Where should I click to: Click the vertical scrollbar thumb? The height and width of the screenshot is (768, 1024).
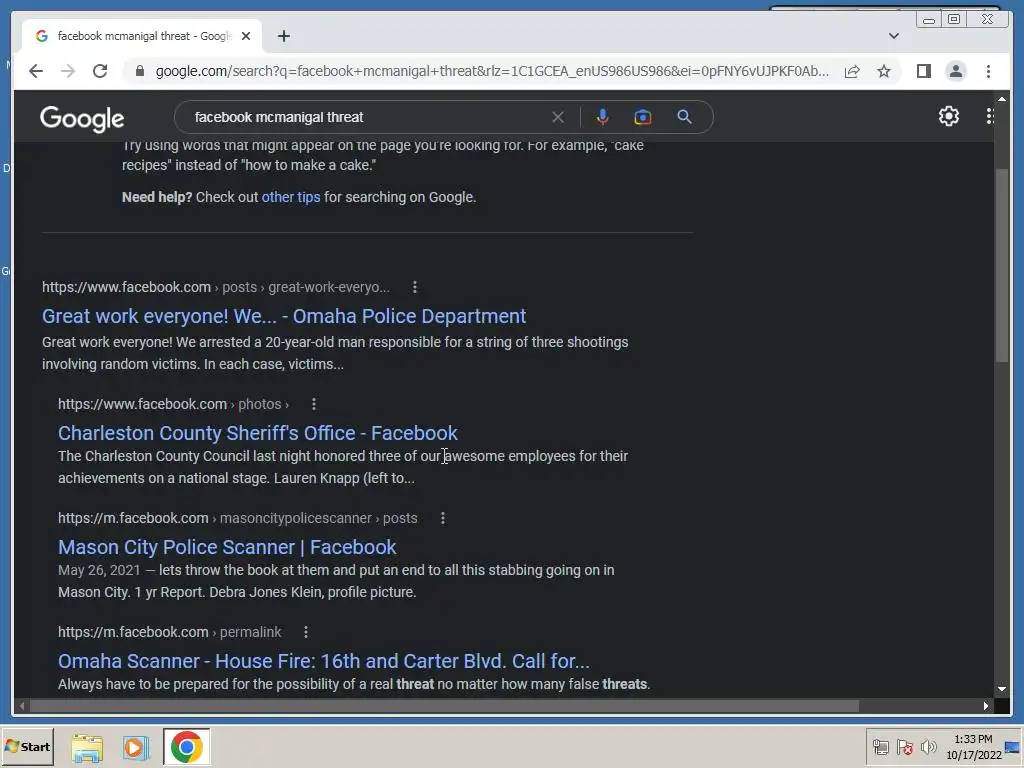(x=1002, y=264)
